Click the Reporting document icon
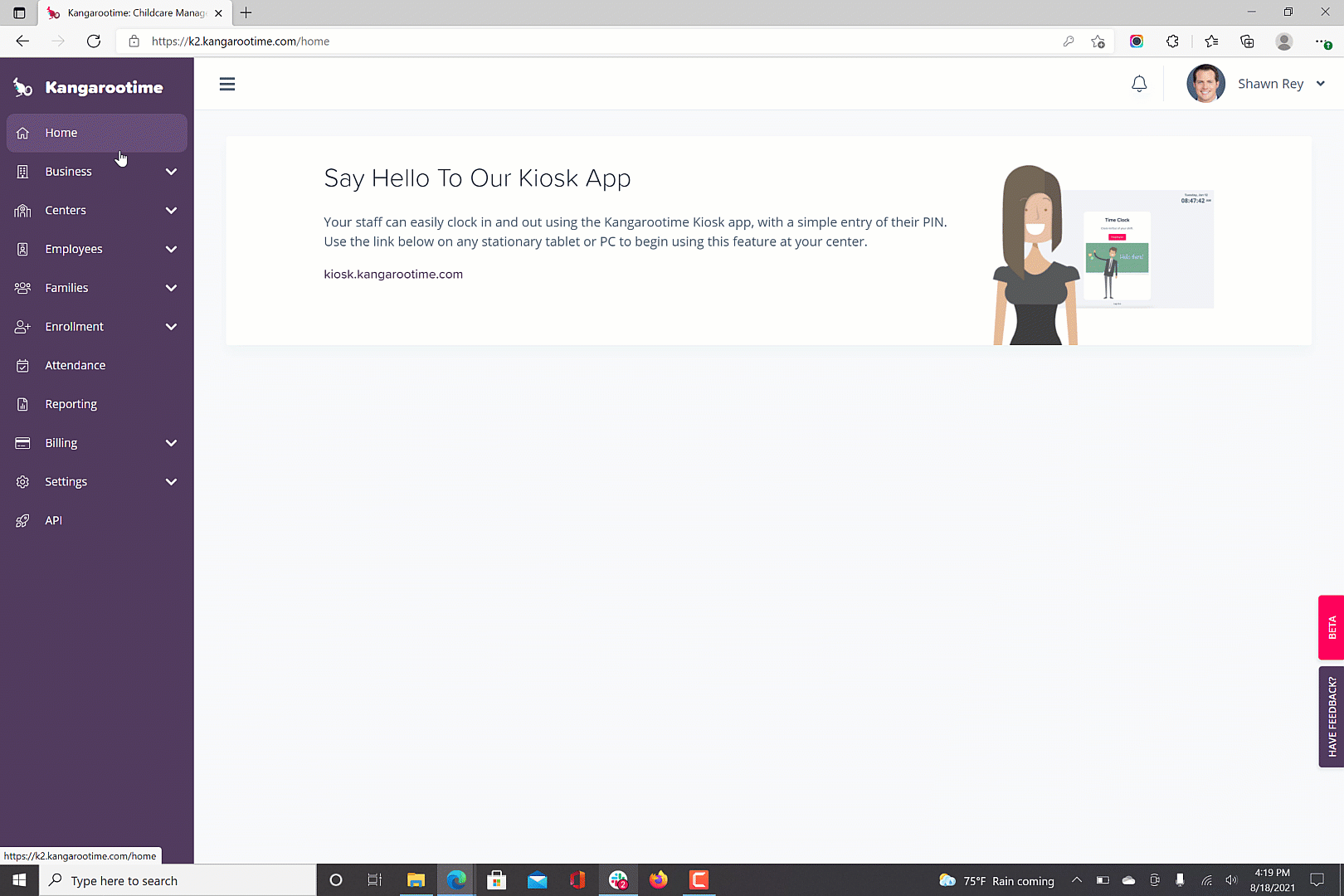 coord(22,404)
